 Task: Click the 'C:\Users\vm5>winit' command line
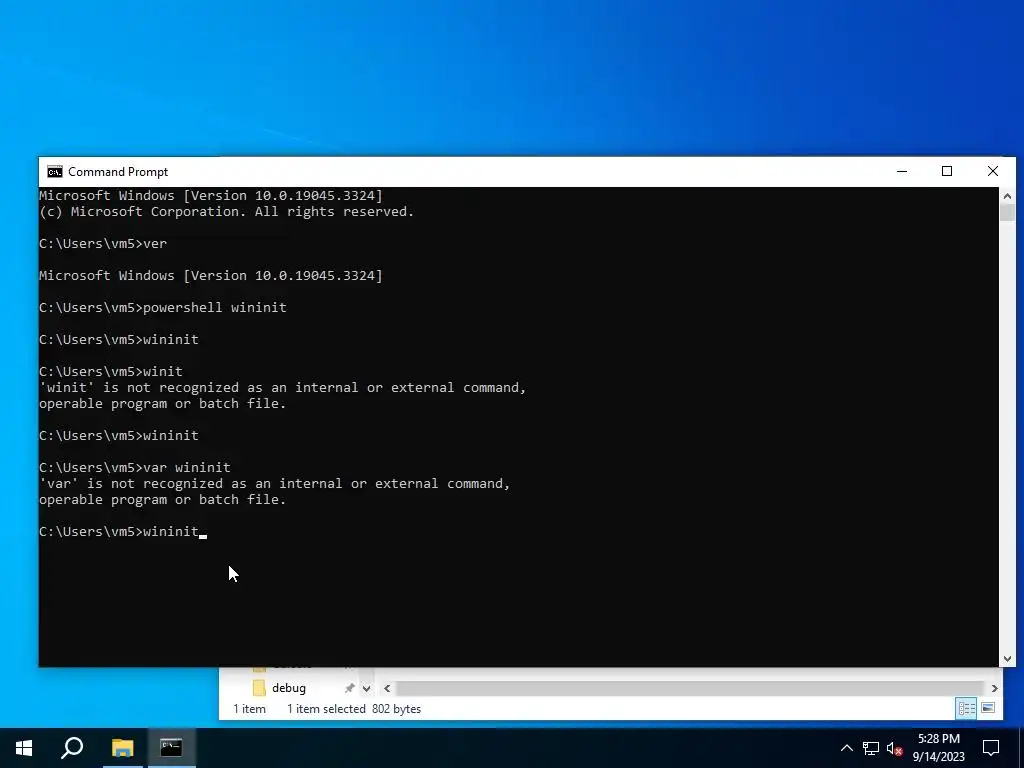(x=111, y=372)
